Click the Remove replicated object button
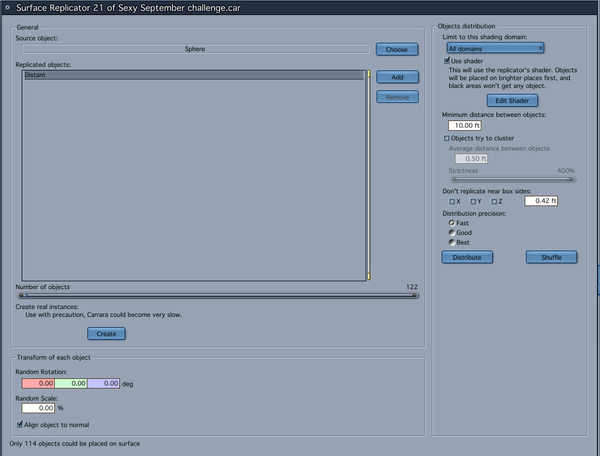This screenshot has width=600, height=456. [397, 97]
